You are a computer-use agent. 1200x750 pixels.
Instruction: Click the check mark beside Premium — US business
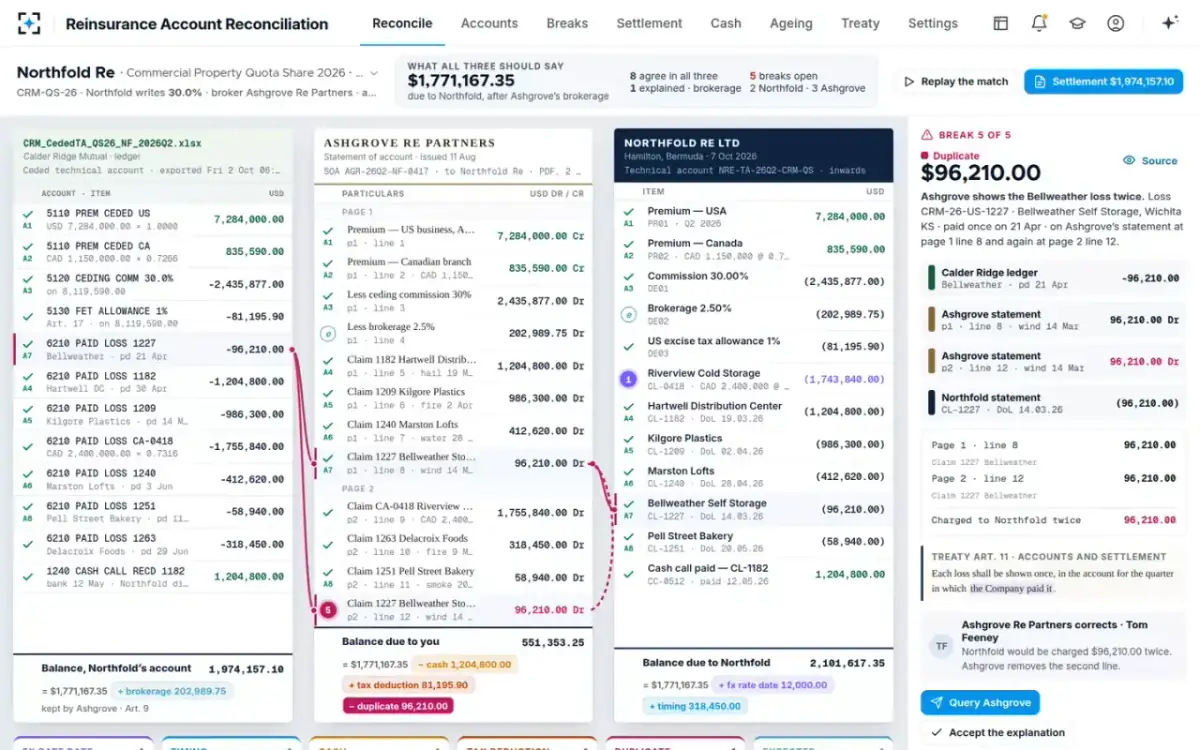pos(328,230)
